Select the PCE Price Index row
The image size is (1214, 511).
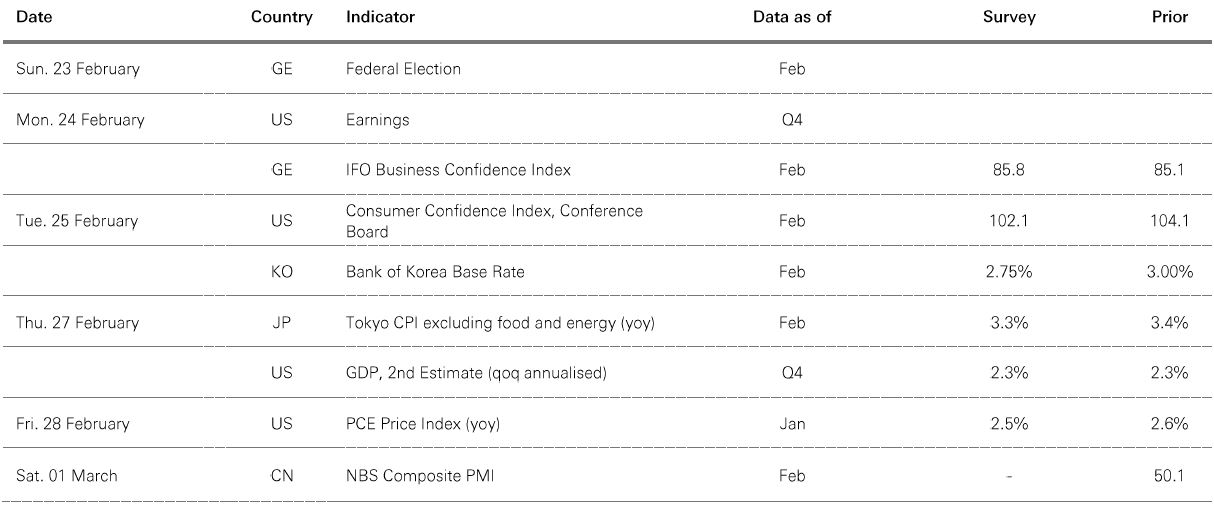click(x=607, y=424)
